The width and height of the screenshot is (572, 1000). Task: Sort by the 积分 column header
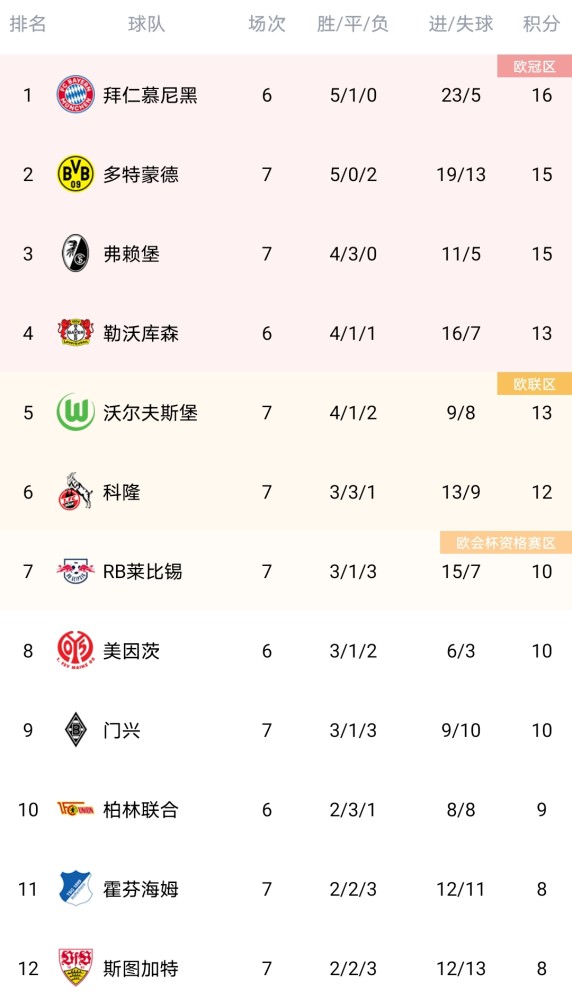pyautogui.click(x=541, y=24)
